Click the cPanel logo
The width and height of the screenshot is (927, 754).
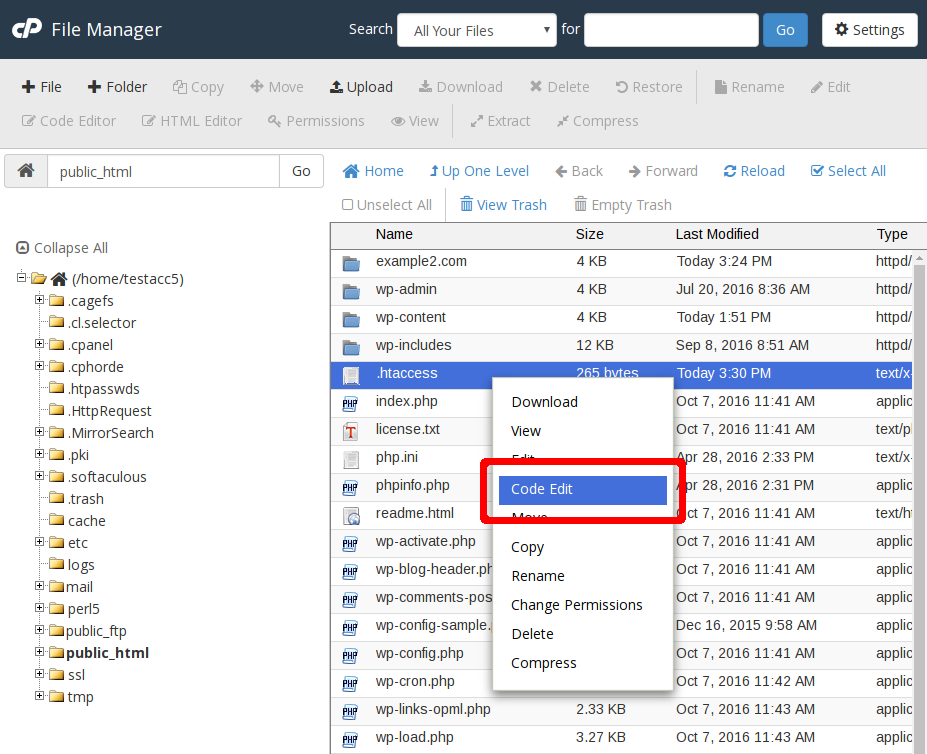(26, 30)
